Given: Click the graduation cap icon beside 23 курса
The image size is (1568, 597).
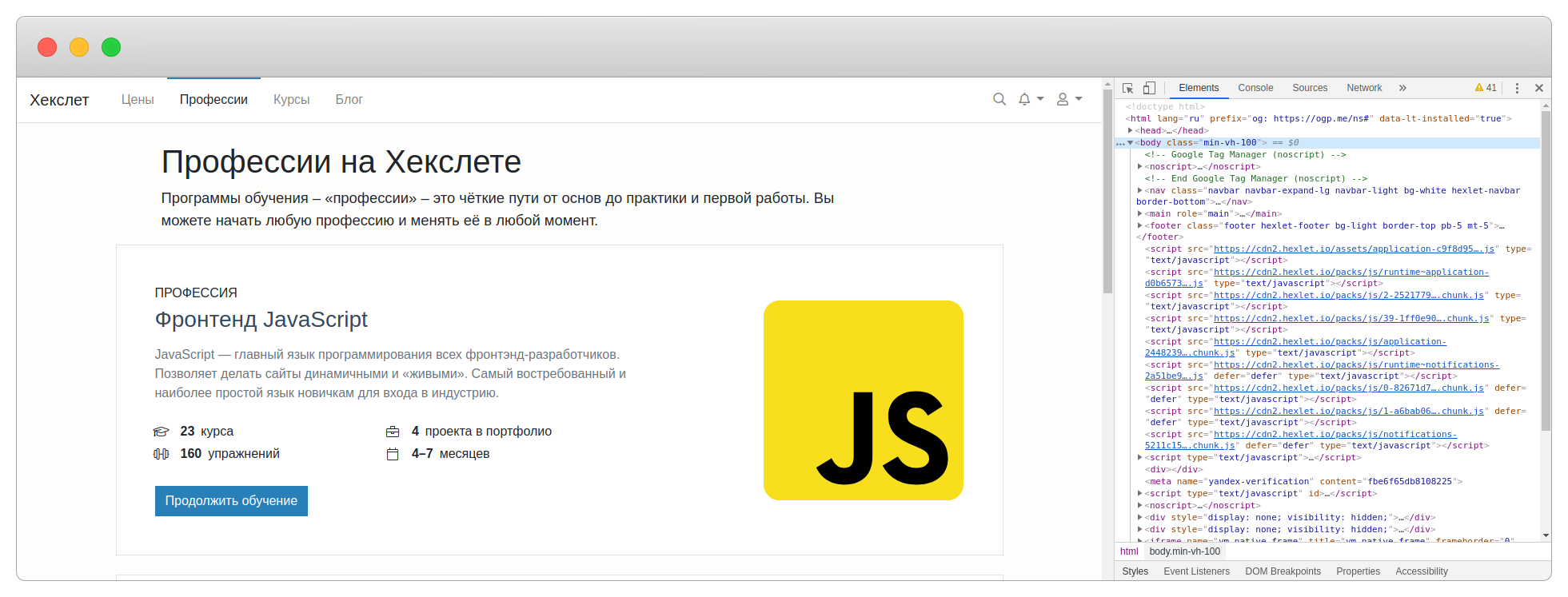Looking at the screenshot, I should coord(162,432).
